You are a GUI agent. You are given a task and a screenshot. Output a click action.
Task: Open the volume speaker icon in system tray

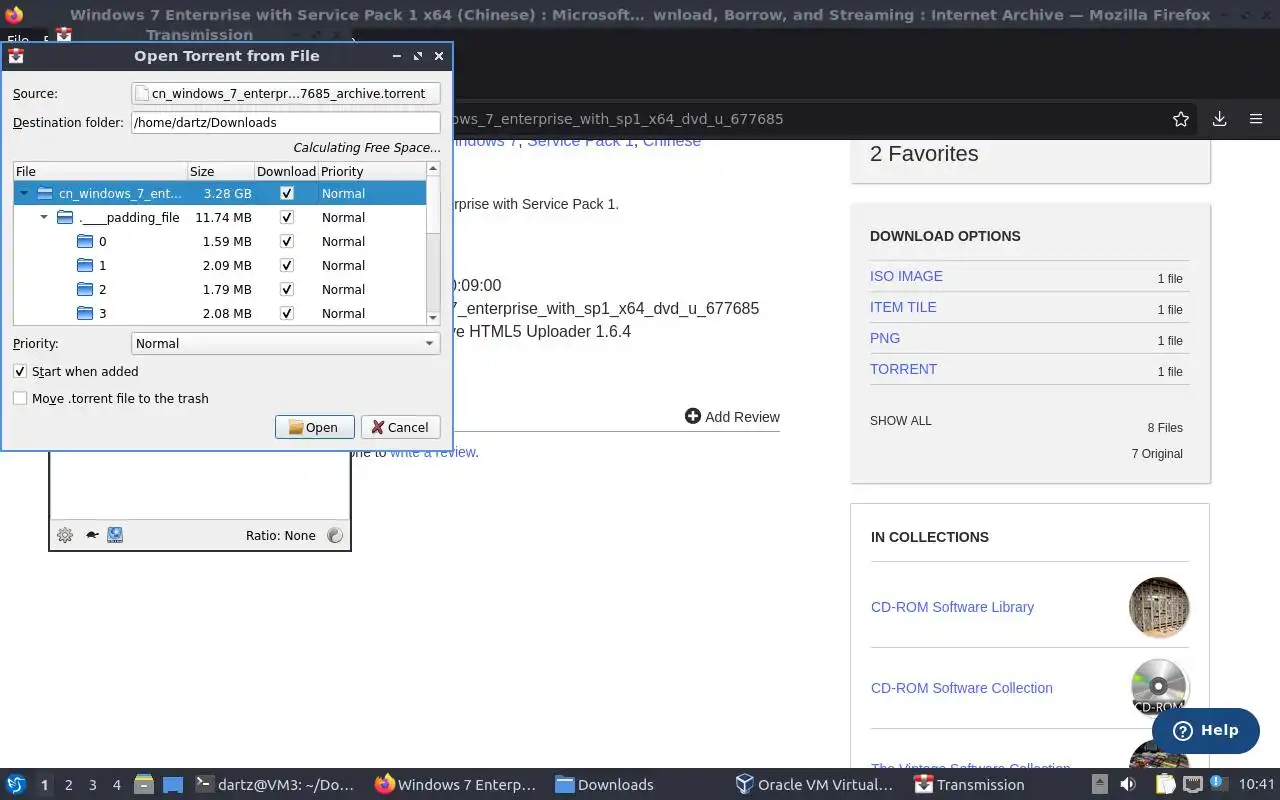(x=1128, y=784)
